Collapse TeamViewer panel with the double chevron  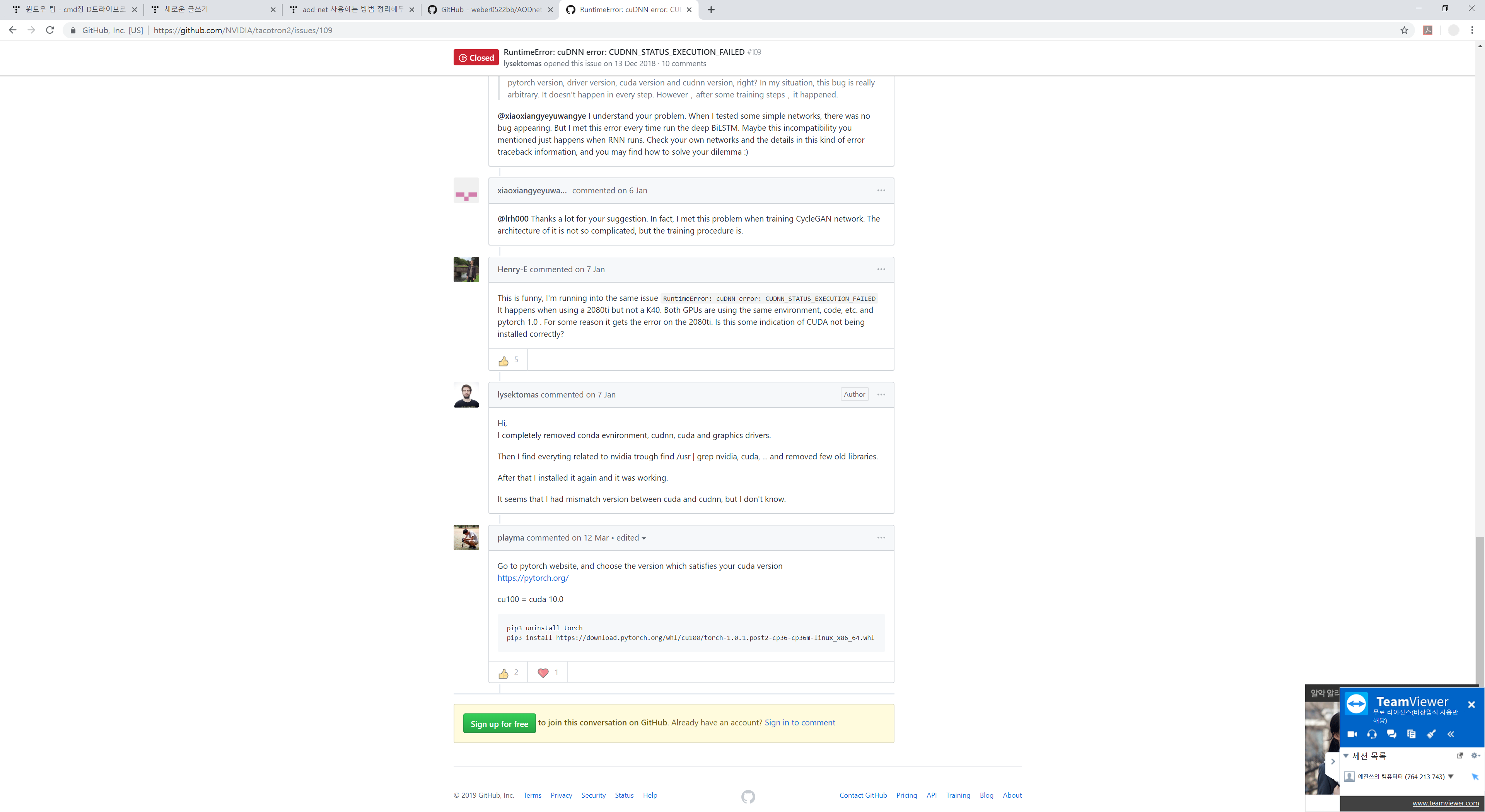(x=1451, y=734)
